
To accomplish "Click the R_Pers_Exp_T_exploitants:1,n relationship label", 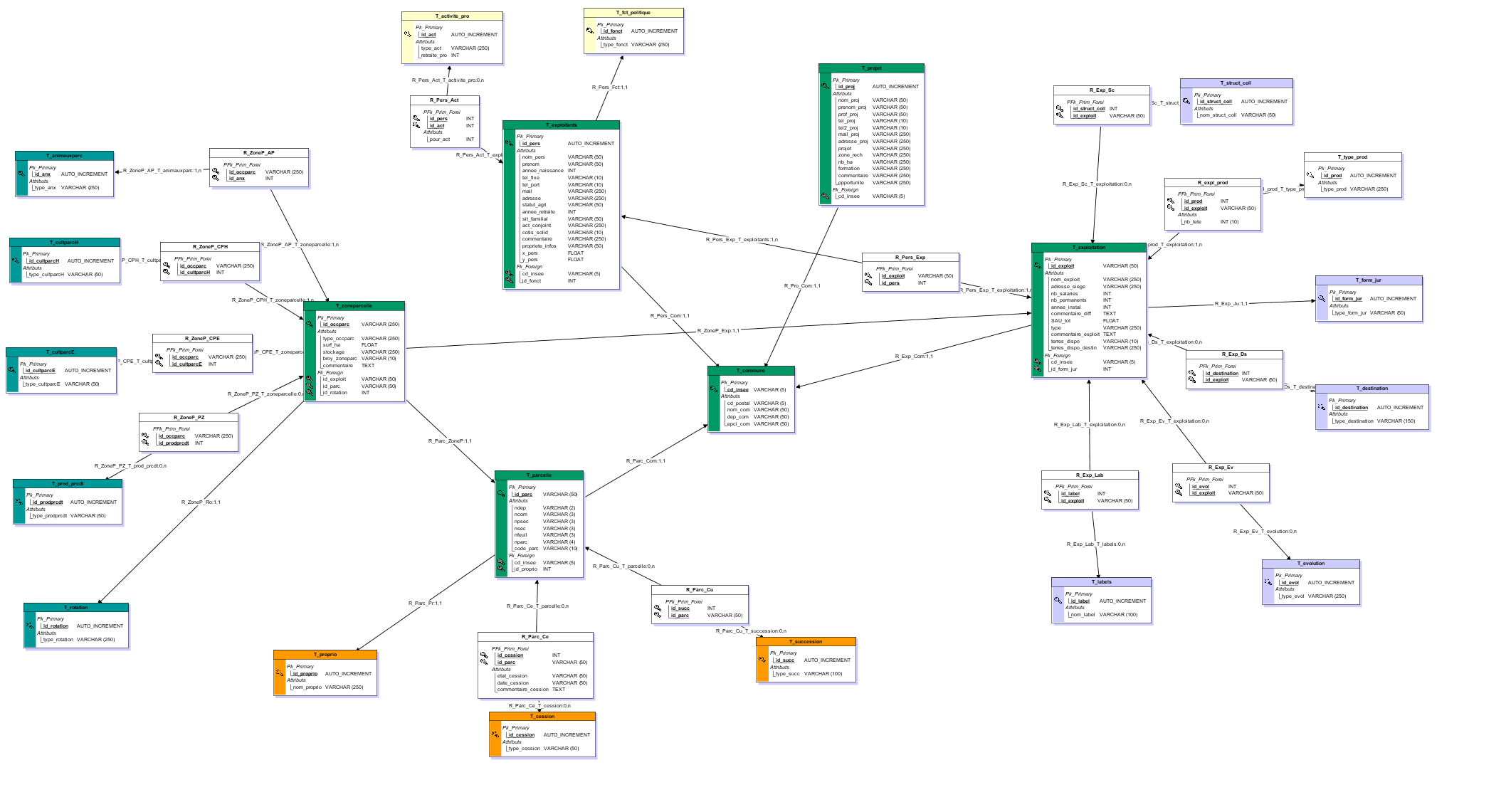I will pyautogui.click(x=741, y=240).
